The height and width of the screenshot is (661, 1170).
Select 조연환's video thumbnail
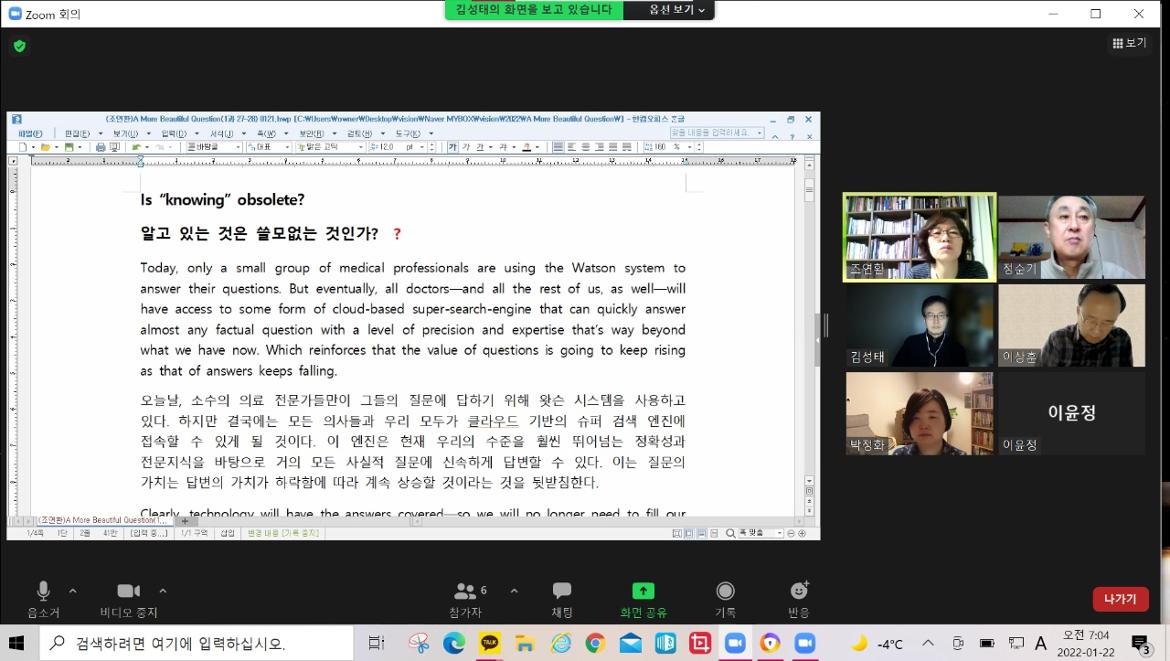coord(920,236)
